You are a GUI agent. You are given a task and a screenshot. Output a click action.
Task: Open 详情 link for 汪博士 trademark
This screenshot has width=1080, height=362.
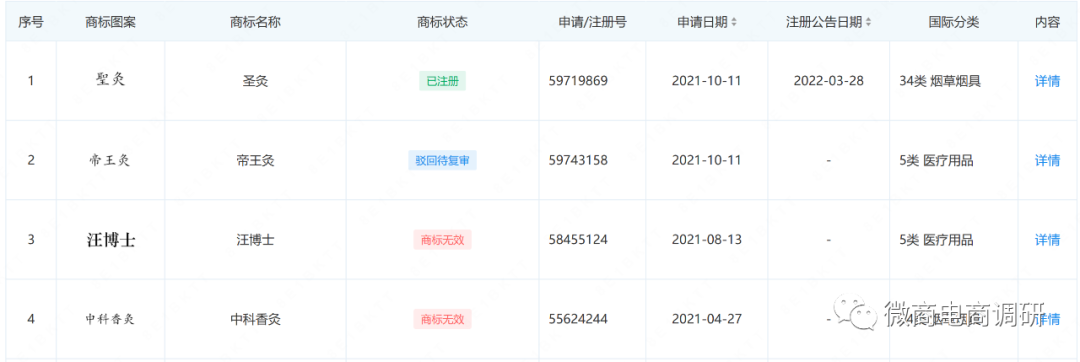[1047, 240]
